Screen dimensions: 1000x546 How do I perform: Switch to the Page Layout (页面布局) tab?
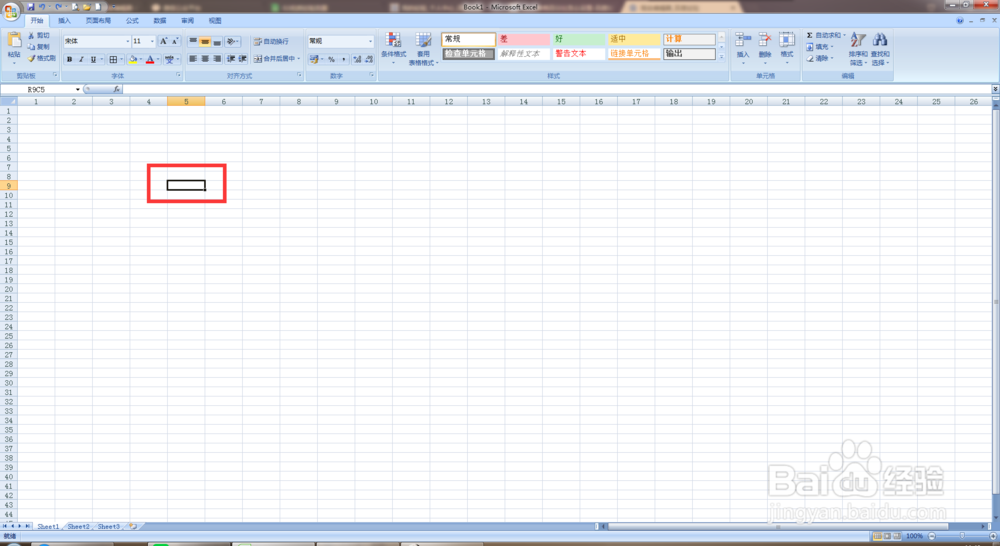click(98, 20)
